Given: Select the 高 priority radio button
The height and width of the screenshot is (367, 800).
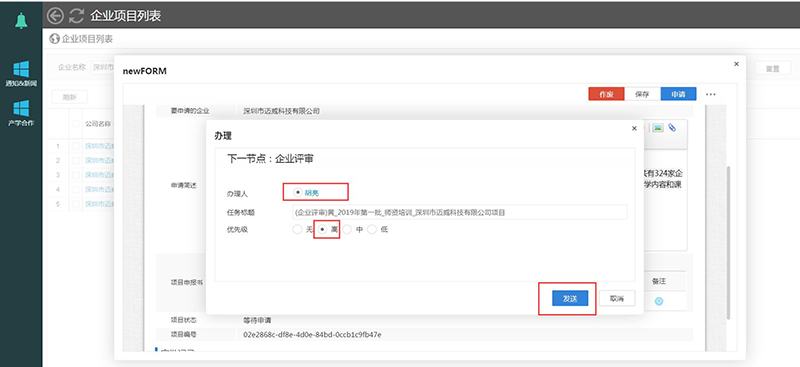Looking at the screenshot, I should tap(322, 230).
